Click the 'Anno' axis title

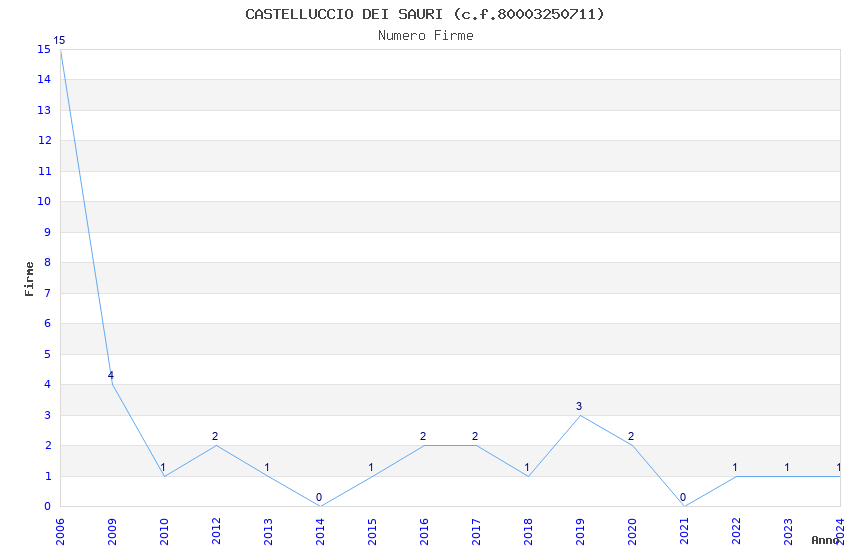(825, 540)
